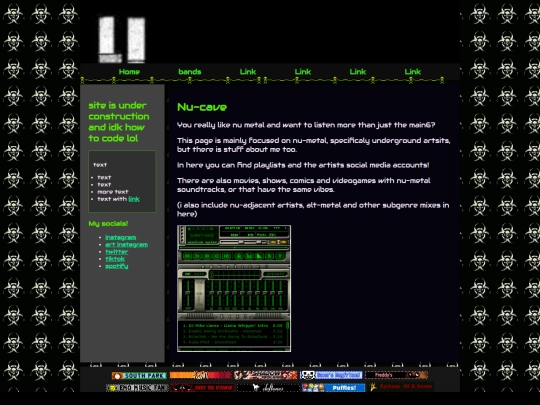Image resolution: width=540 pixels, height=405 pixels.
Task: Click the white block logo at top
Action: 122,40
